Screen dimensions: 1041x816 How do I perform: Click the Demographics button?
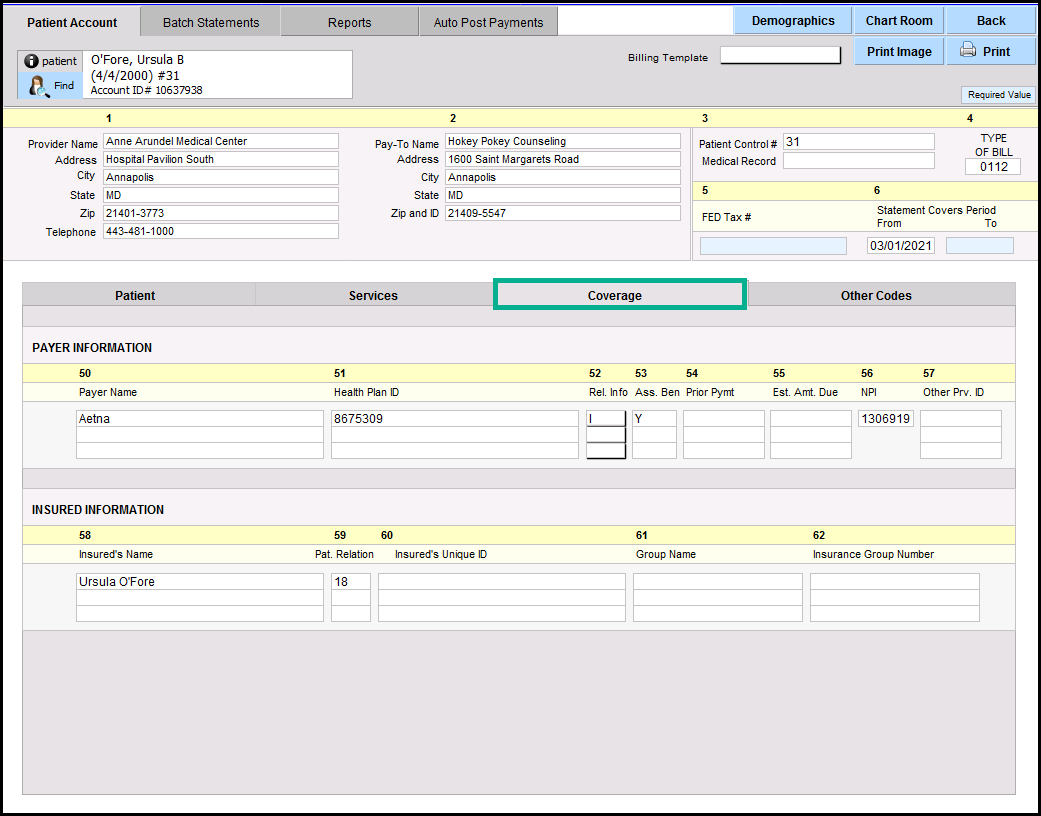click(793, 21)
